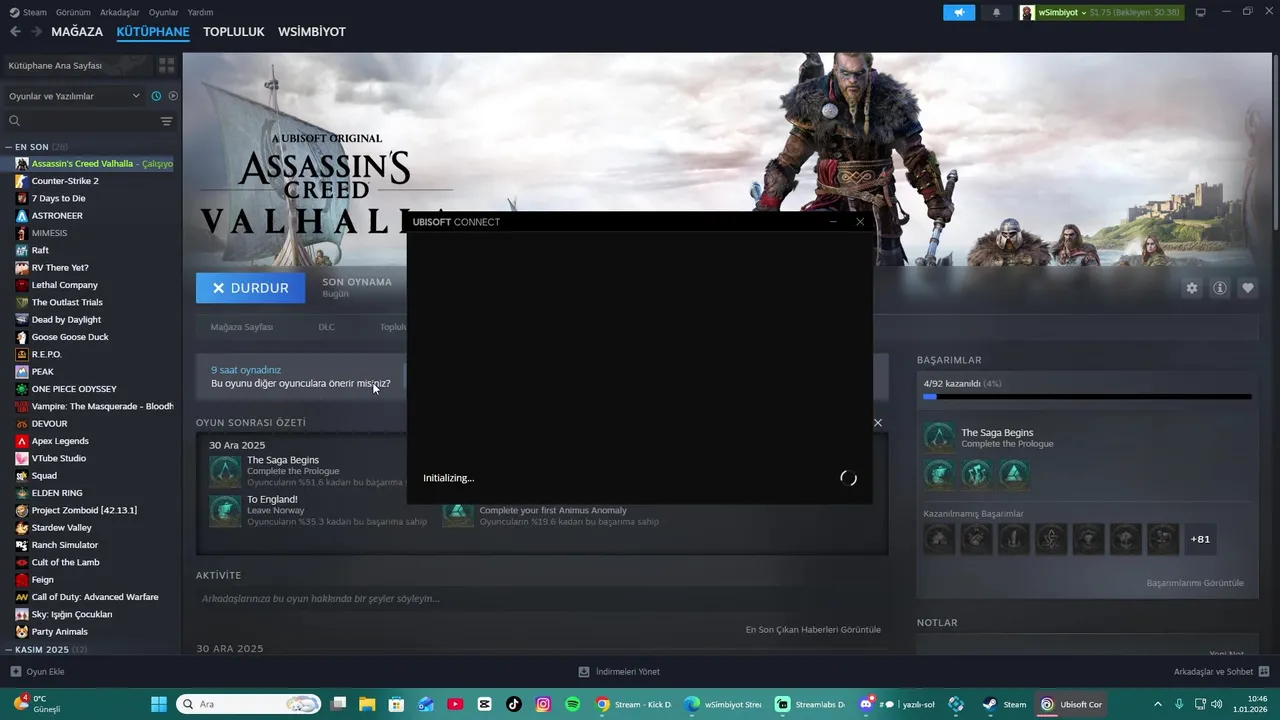Click the Spotify taskbar icon
This screenshot has height=720, width=1280.
click(572, 704)
